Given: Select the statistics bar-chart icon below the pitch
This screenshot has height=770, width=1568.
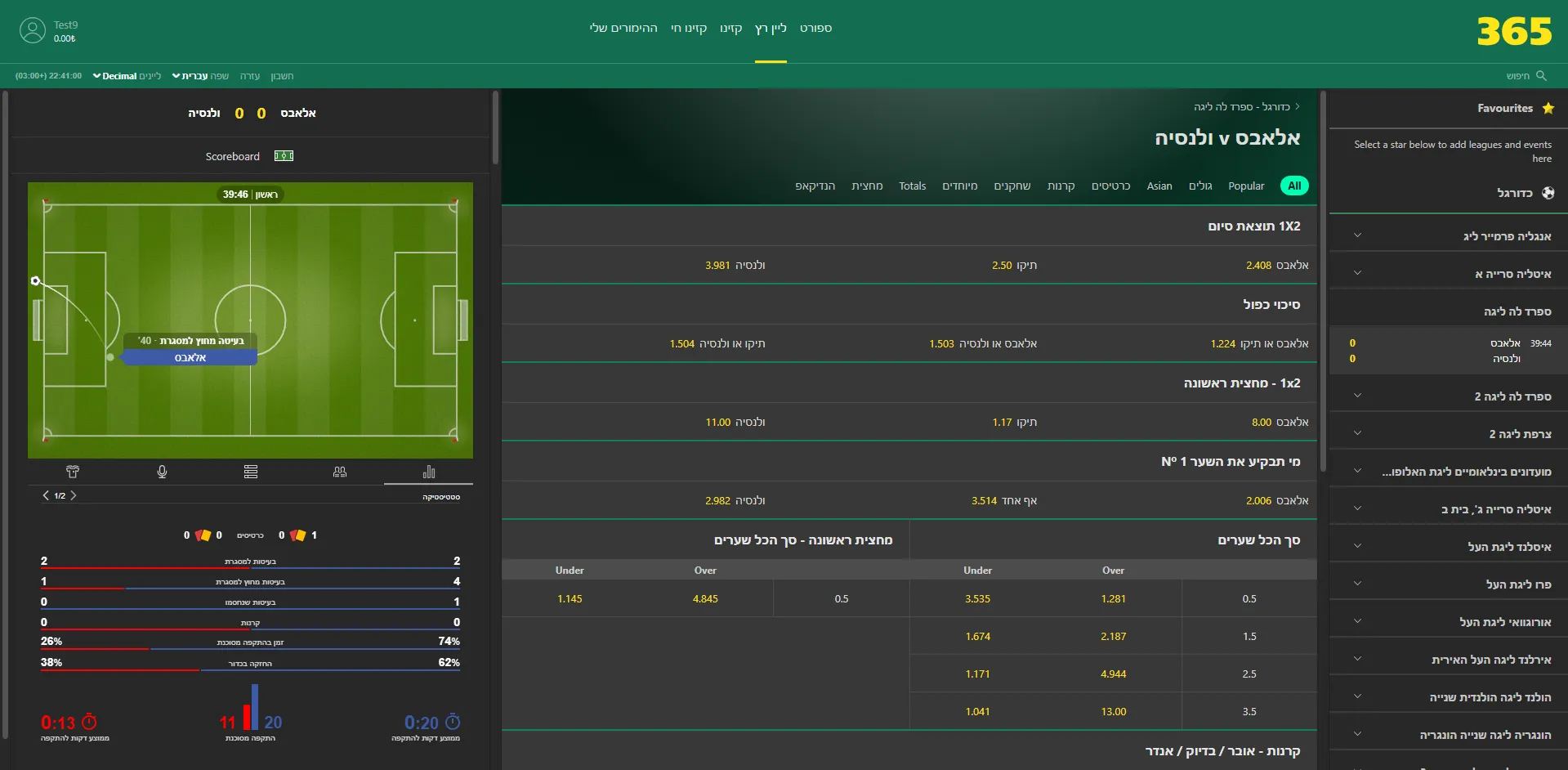Looking at the screenshot, I should click(x=428, y=472).
